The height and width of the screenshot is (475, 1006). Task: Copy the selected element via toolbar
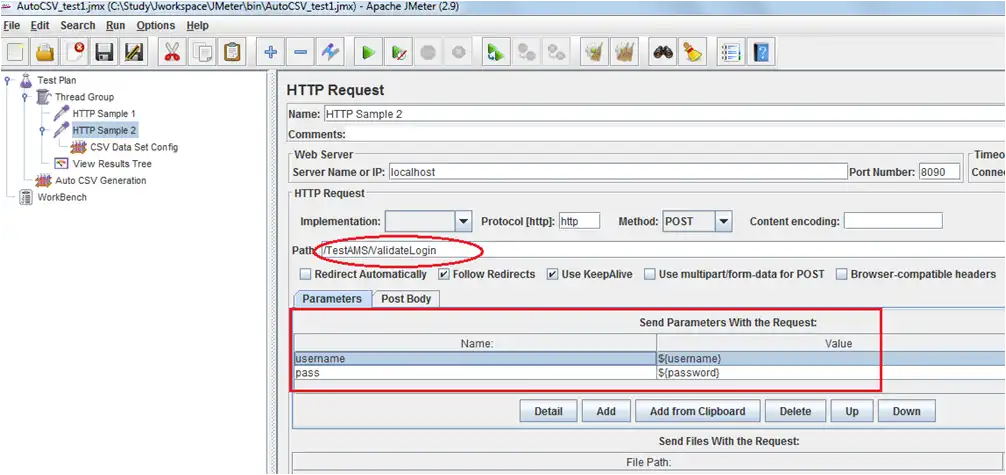tap(201, 52)
